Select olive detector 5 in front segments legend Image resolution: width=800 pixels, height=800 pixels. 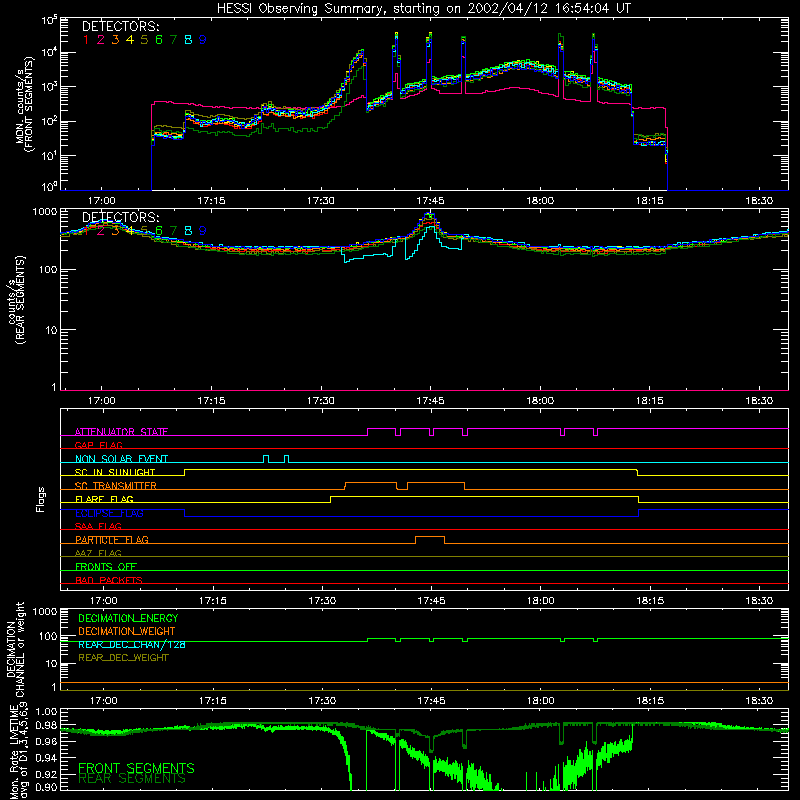pos(144,40)
